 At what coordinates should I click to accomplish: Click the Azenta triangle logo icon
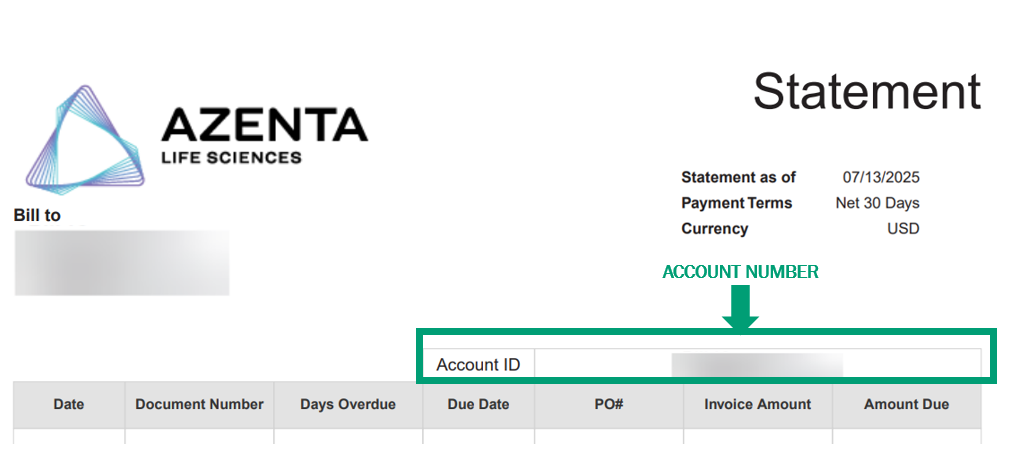tap(85, 137)
